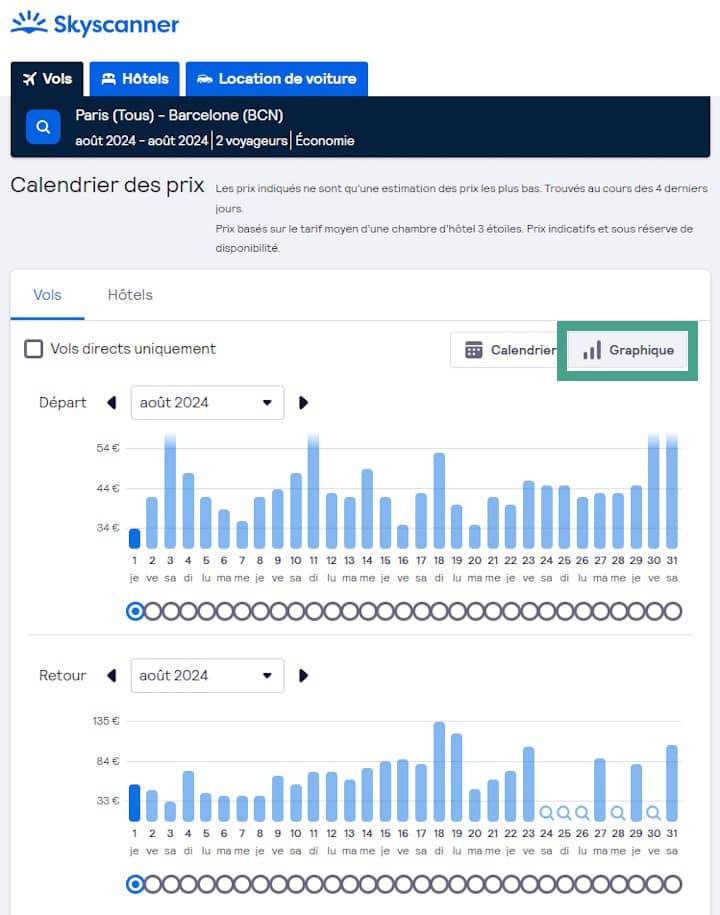Switch to the Hôtels top tab

coord(135,79)
